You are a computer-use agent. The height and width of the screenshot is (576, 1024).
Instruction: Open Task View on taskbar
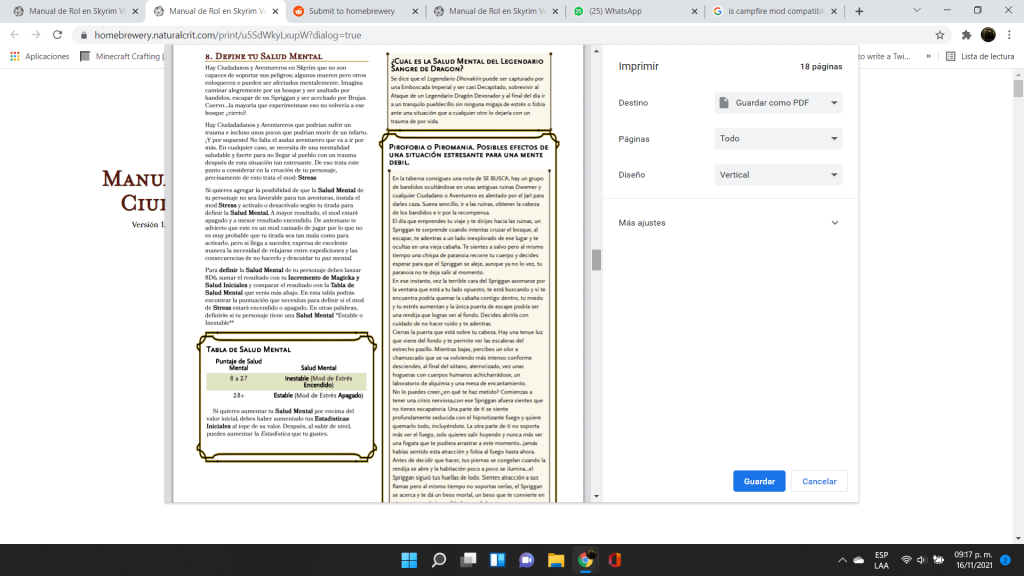point(468,560)
